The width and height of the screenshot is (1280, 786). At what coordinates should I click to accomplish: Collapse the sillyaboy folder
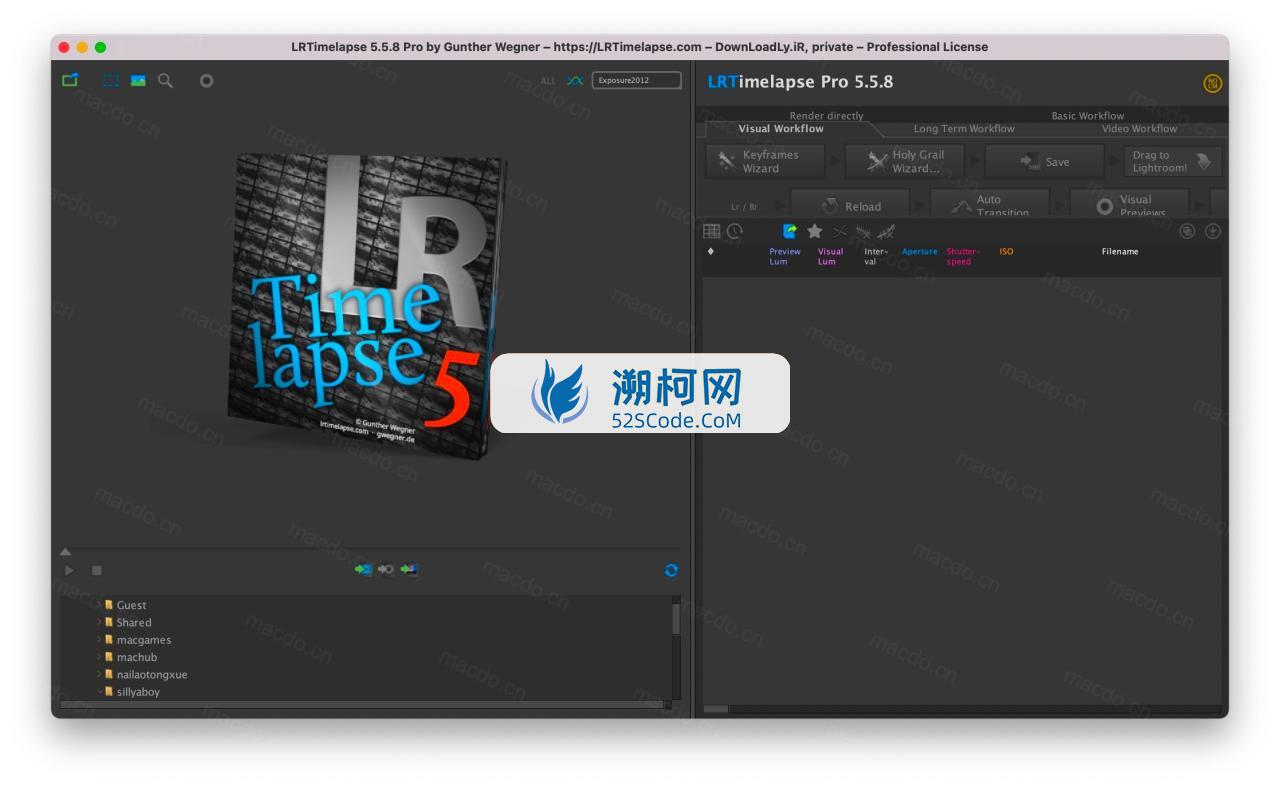click(99, 692)
